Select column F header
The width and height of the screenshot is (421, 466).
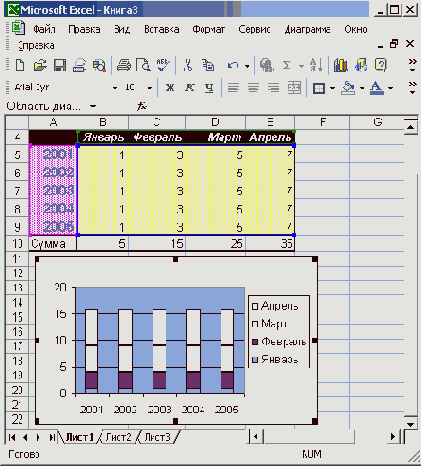(x=322, y=122)
